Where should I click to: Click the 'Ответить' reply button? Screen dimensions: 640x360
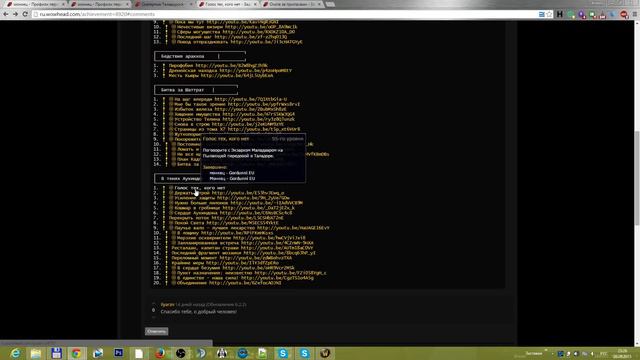coord(157,331)
